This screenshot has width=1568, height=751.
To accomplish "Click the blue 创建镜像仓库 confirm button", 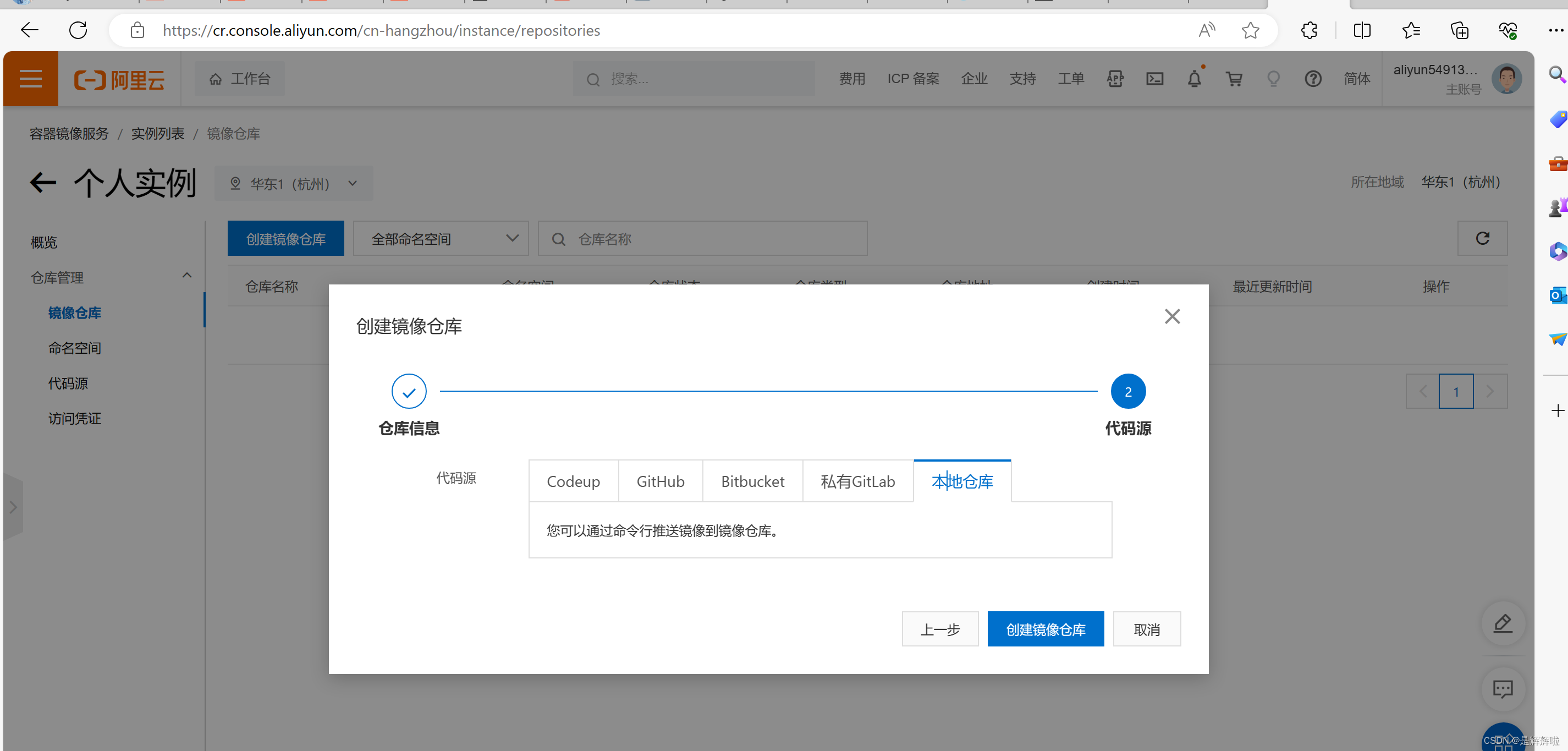I will point(1045,629).
